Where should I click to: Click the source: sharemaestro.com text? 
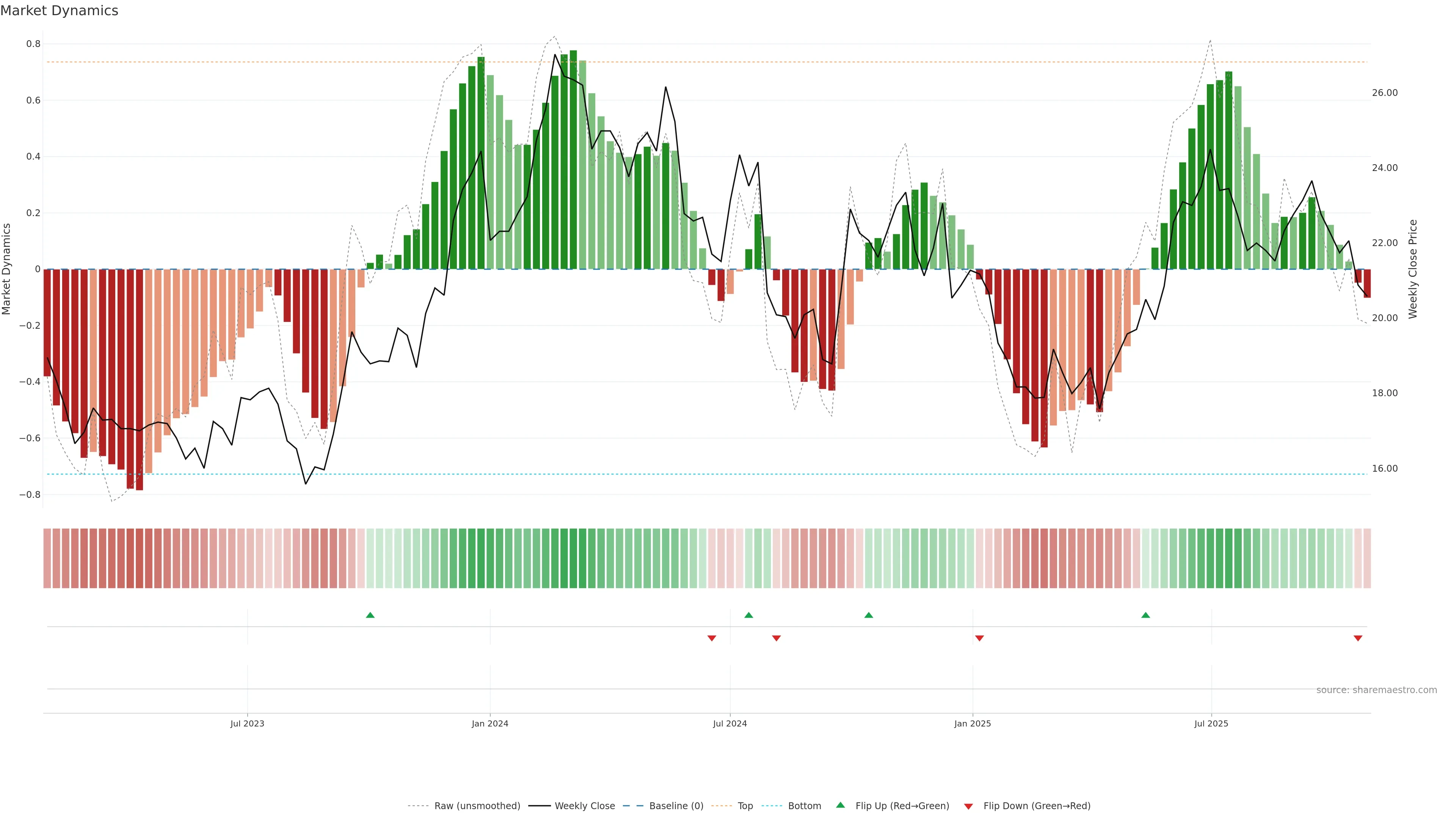pos(1376,690)
